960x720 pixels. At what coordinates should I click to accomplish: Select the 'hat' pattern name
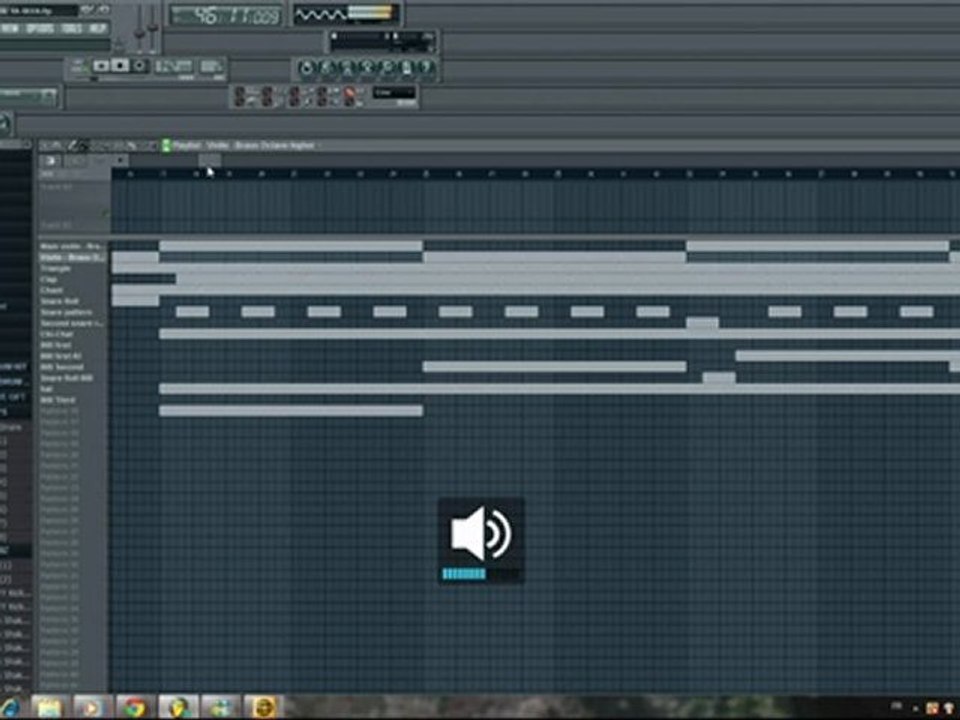point(47,389)
